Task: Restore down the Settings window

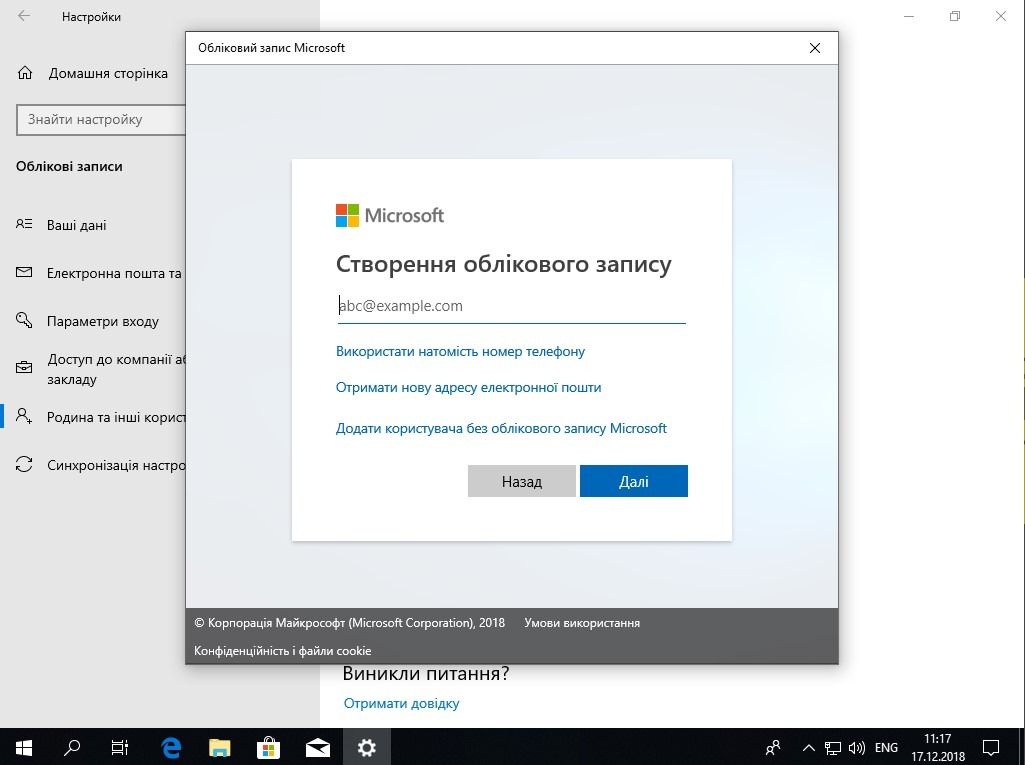Action: click(955, 16)
